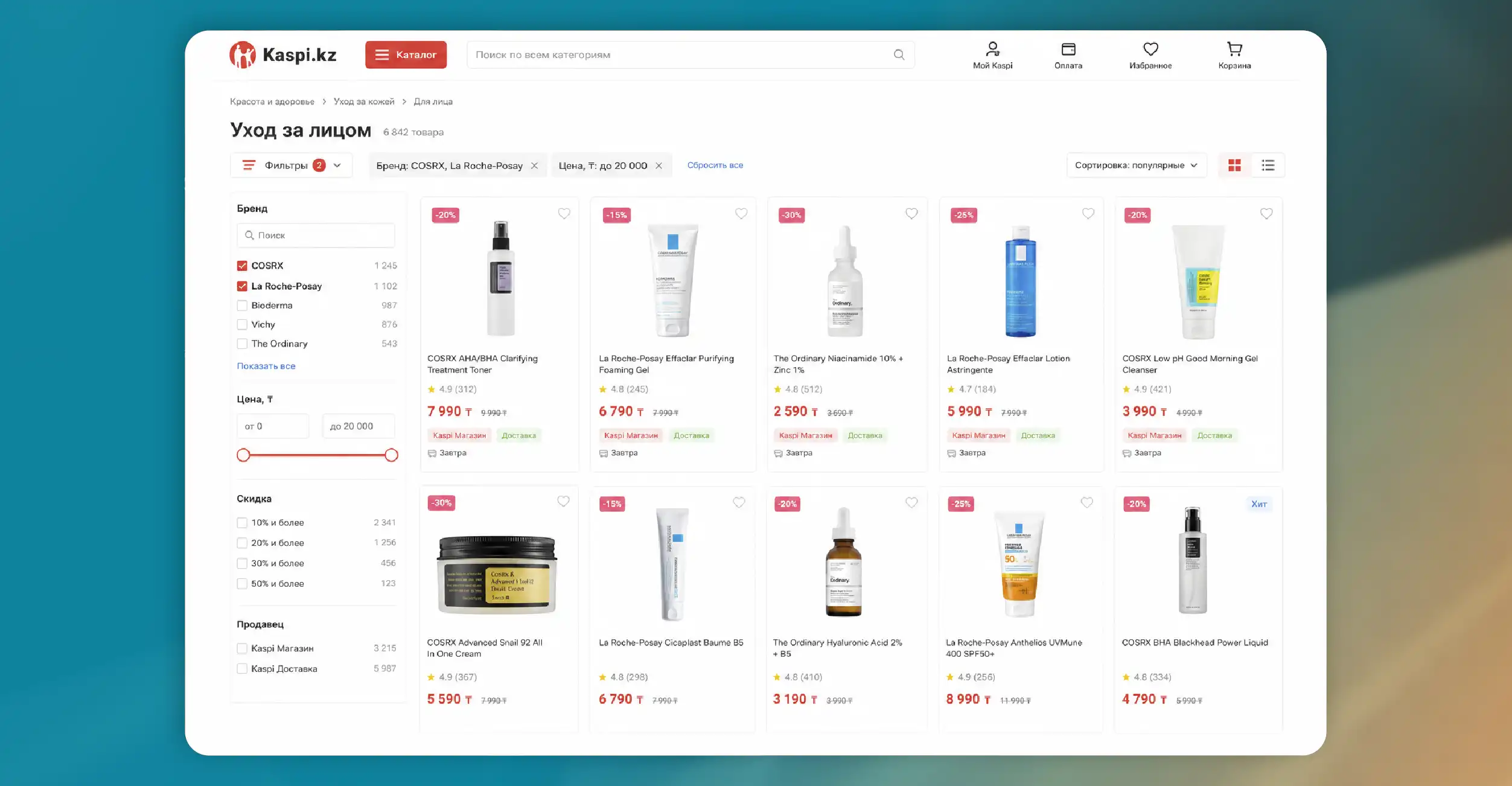Viewport: 1512px width, 786px height.
Task: Expand the Фильтры dropdown
Action: pyautogui.click(x=291, y=165)
